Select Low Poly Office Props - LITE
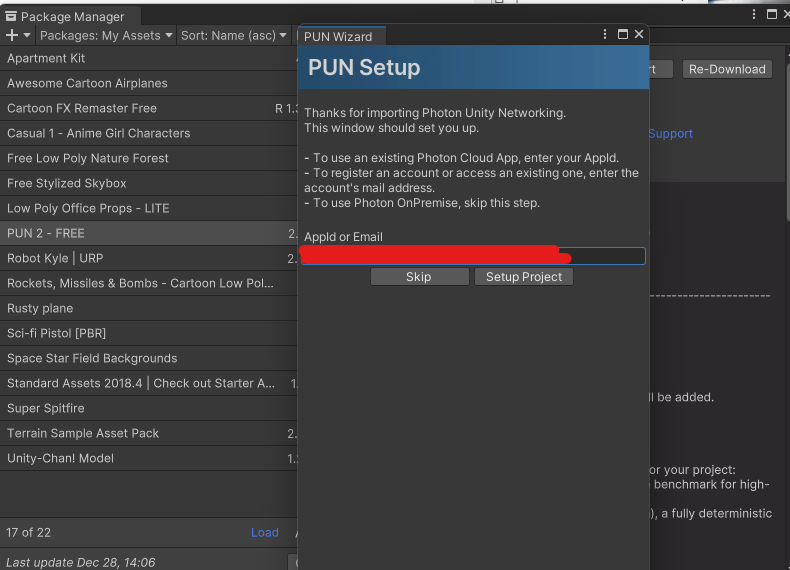Image resolution: width=790 pixels, height=570 pixels. click(149, 208)
